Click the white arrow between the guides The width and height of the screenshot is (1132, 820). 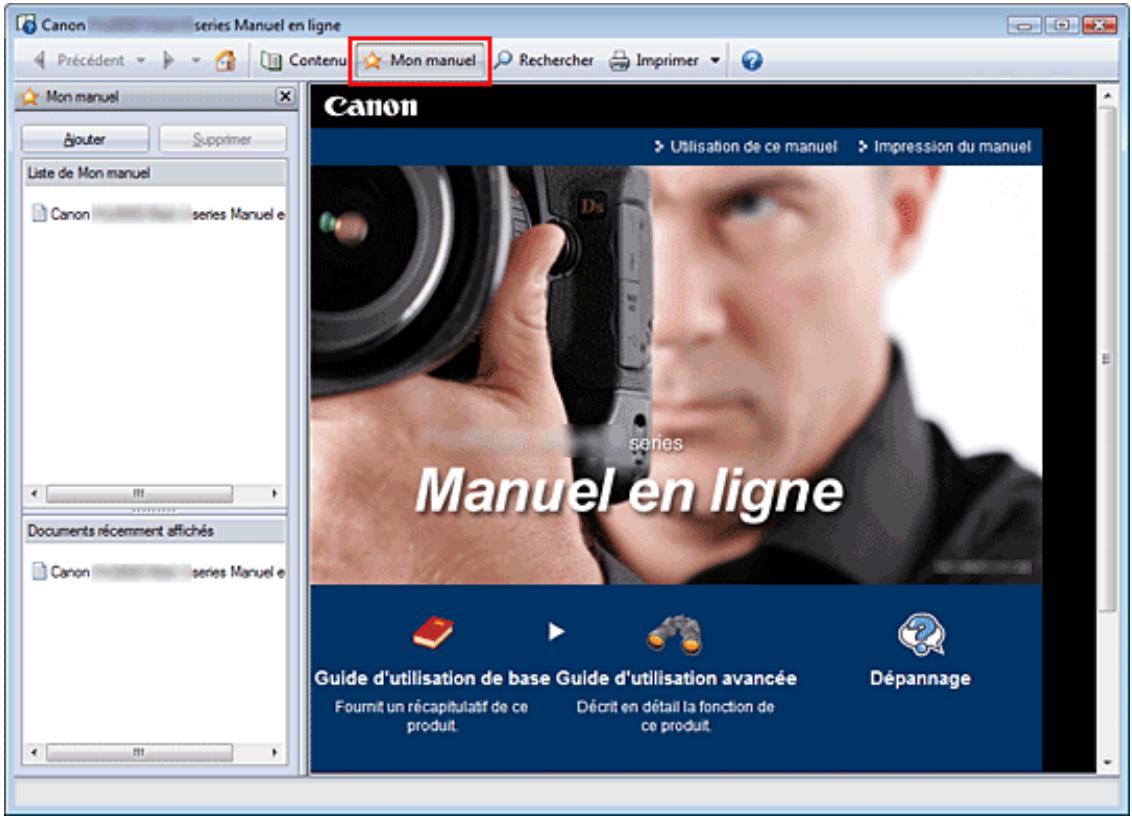(555, 632)
